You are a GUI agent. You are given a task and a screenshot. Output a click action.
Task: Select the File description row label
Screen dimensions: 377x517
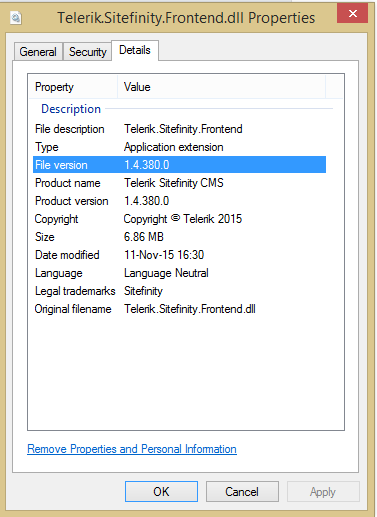pyautogui.click(x=70, y=129)
